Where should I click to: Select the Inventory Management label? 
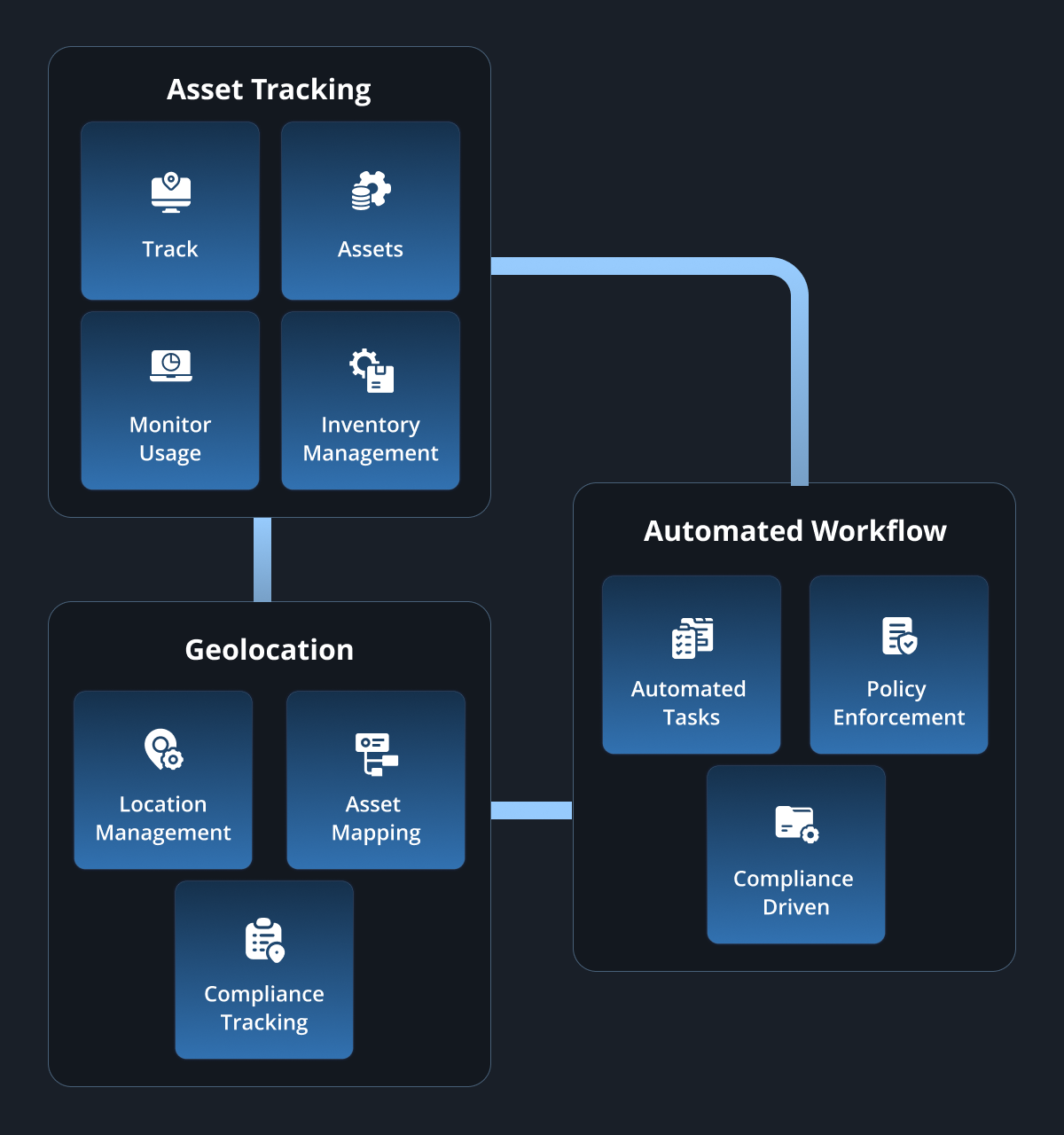(x=371, y=439)
